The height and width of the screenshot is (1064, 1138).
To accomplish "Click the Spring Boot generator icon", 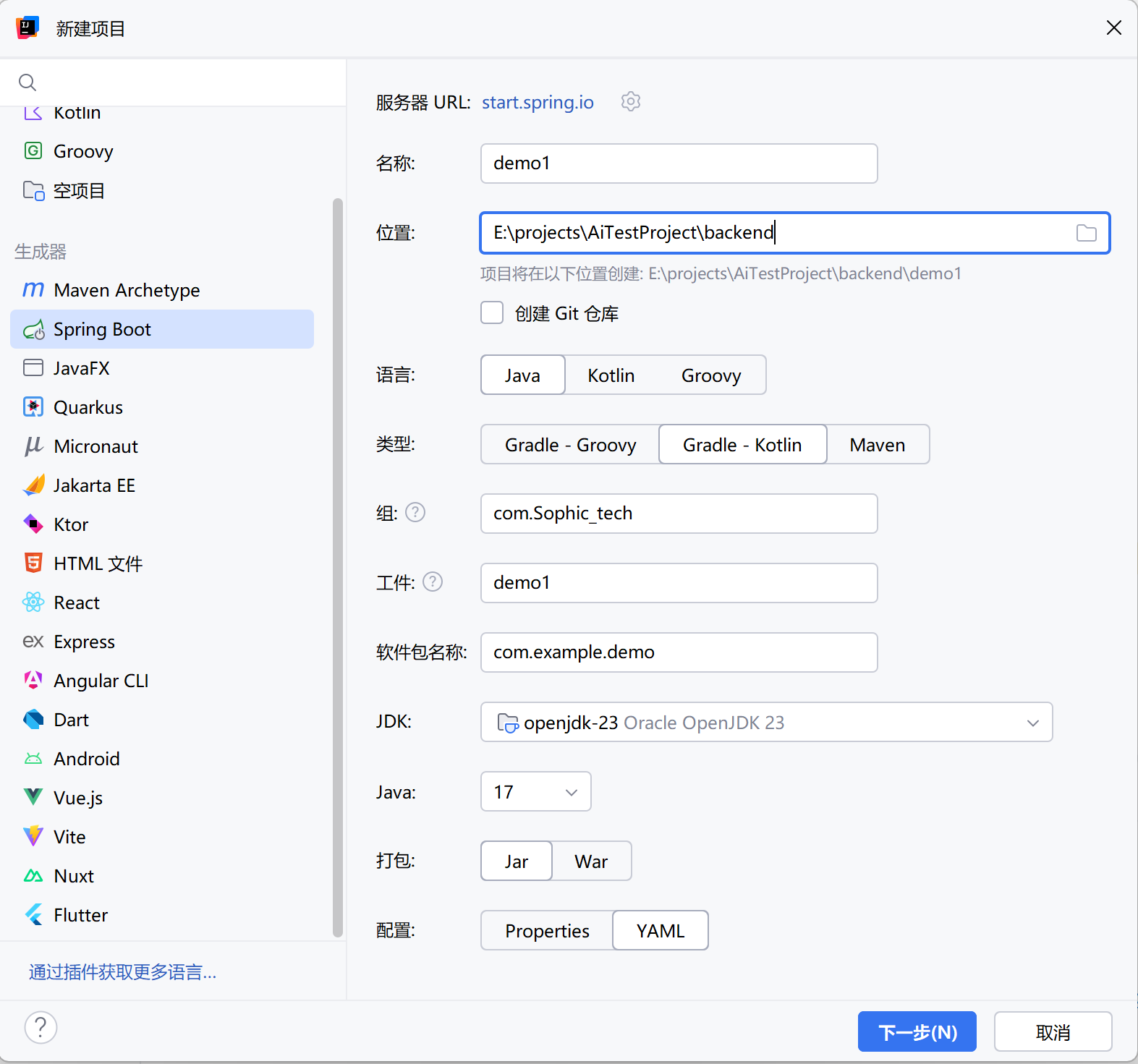I will click(x=33, y=330).
